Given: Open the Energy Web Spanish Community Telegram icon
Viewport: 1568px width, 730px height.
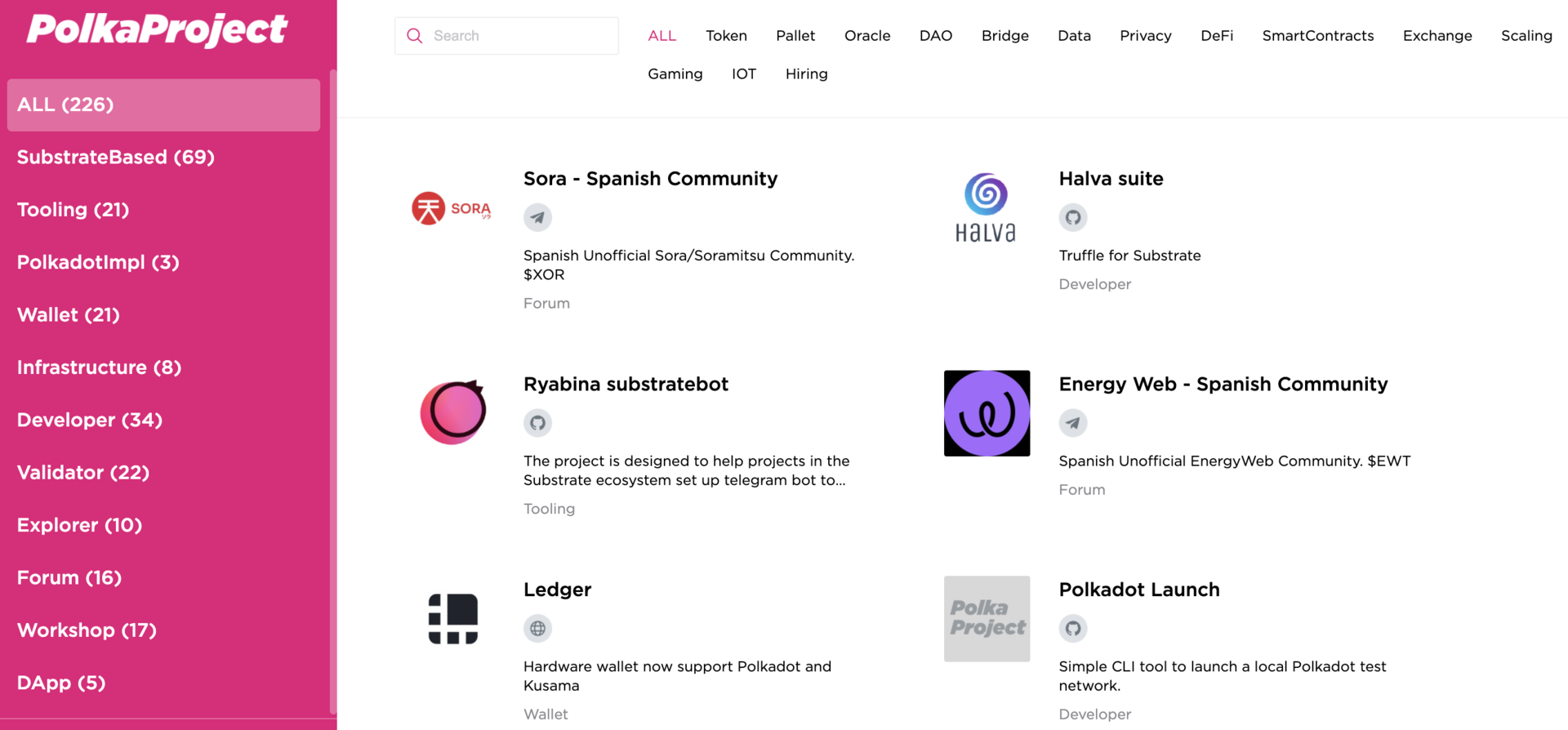Looking at the screenshot, I should click(1073, 423).
